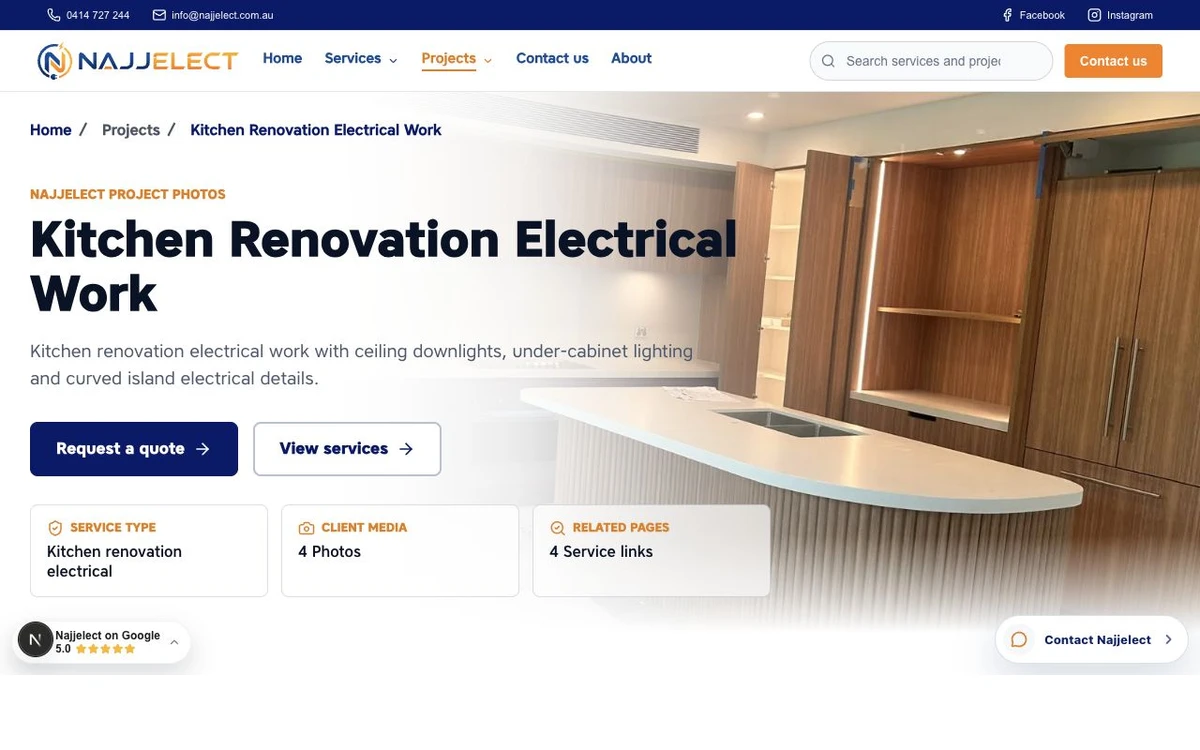Click Home in the breadcrumb

coord(51,130)
